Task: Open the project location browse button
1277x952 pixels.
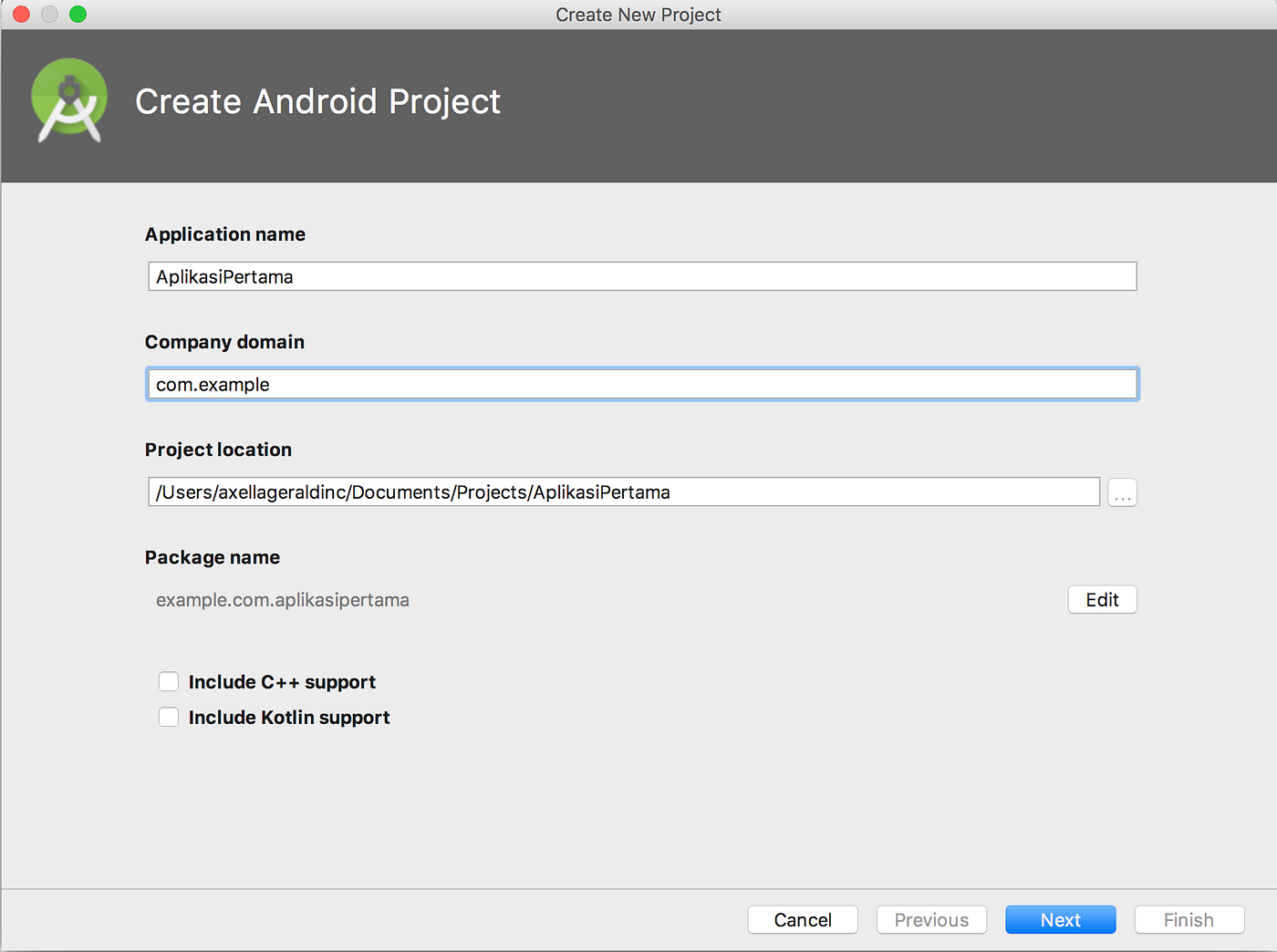Action: point(1122,492)
